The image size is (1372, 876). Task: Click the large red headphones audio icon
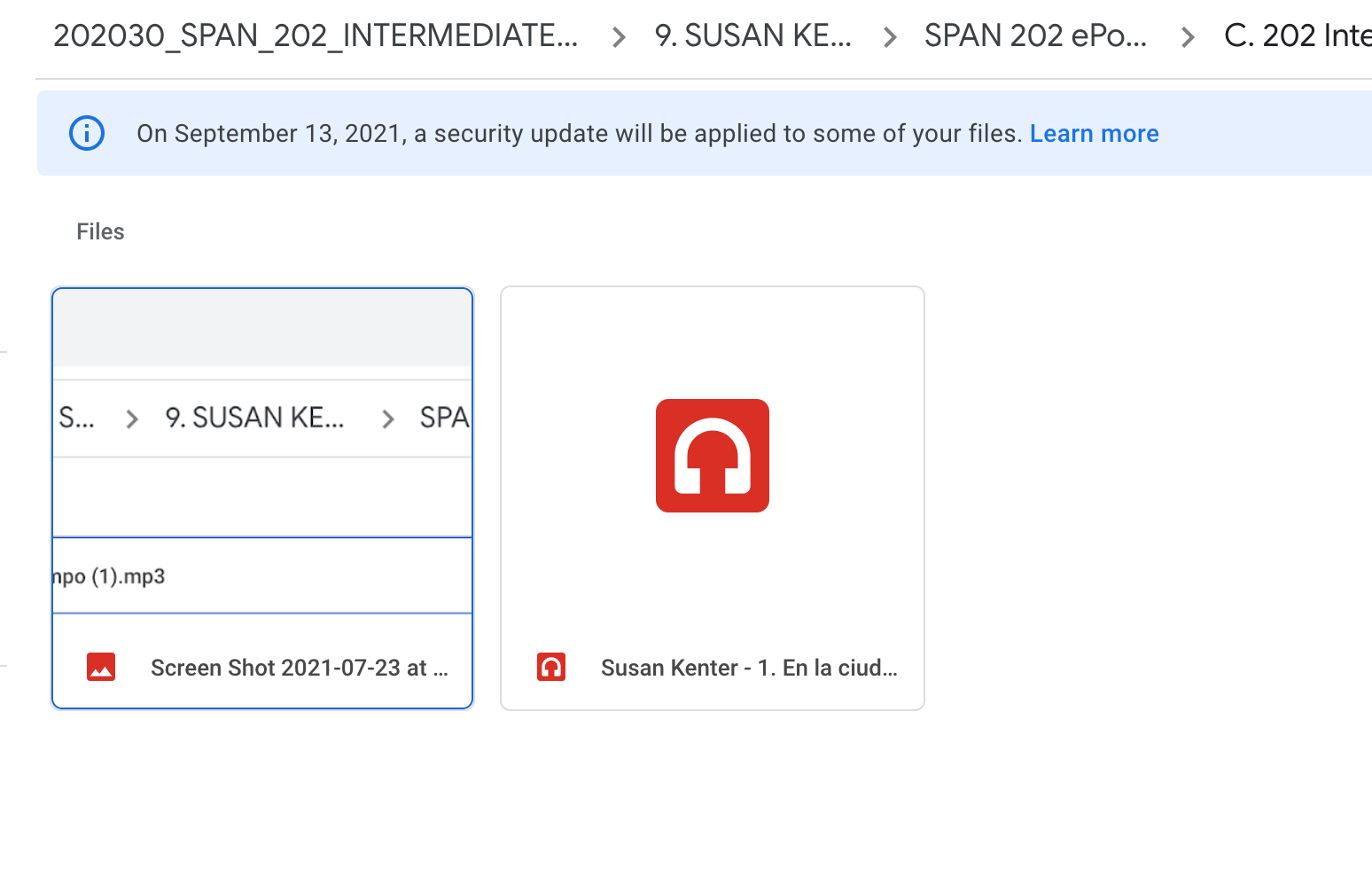712,456
